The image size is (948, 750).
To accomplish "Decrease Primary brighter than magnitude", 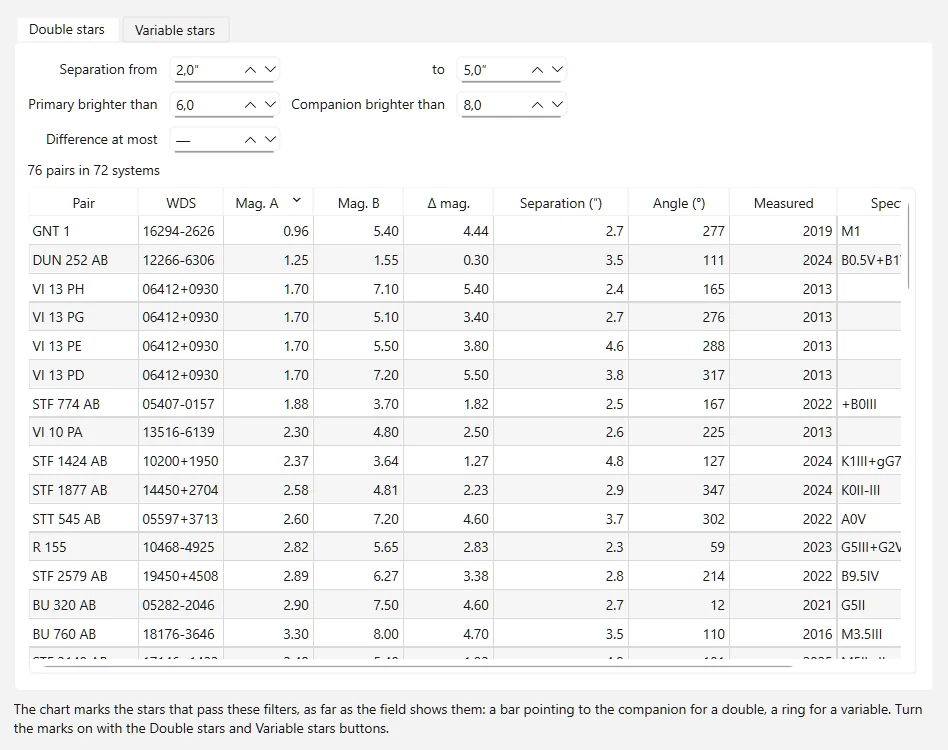I will tap(270, 105).
